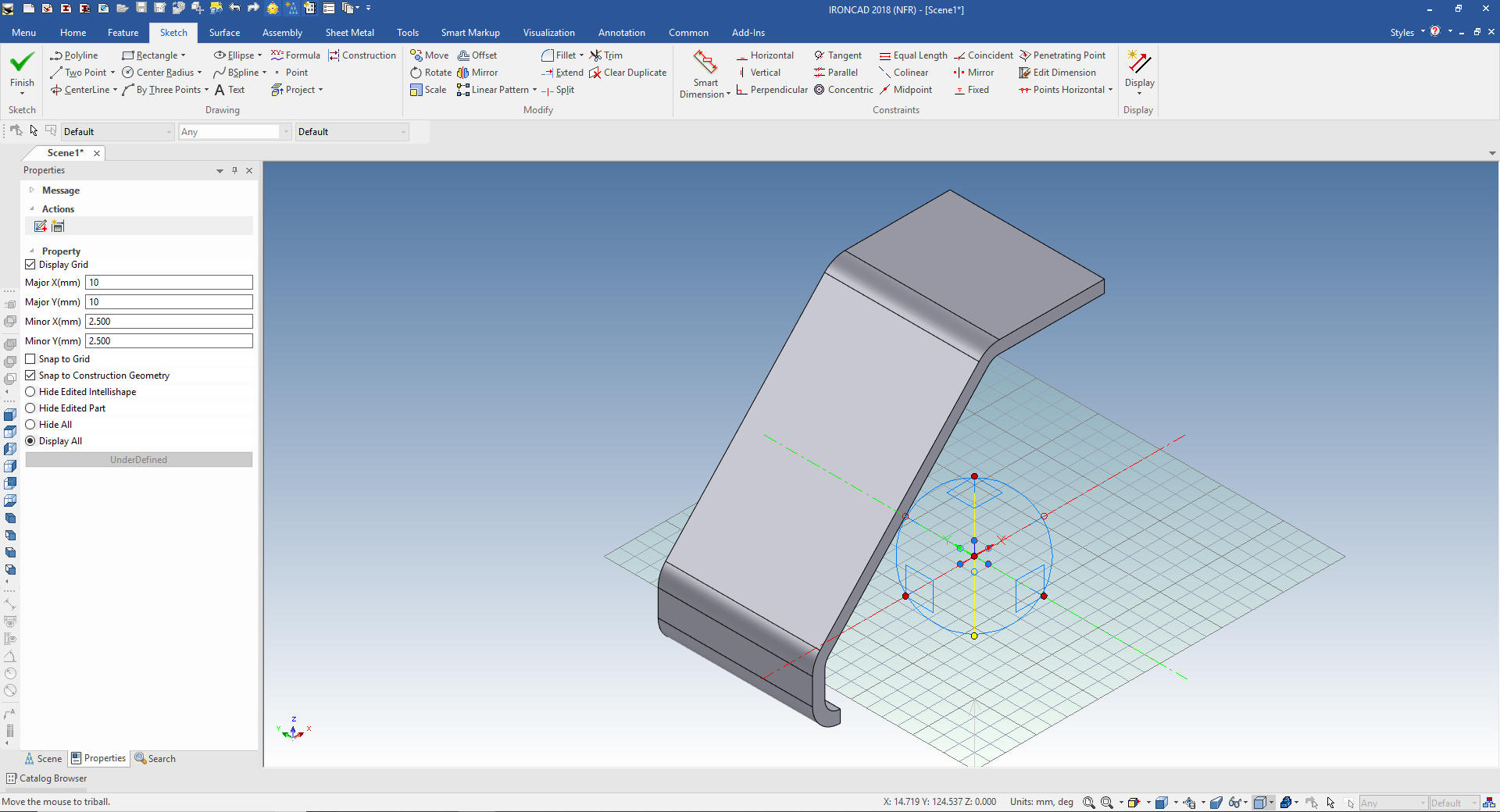Viewport: 1500px width, 812px height.
Task: Open the Points Horizontal dropdown arrow
Action: click(1110, 90)
